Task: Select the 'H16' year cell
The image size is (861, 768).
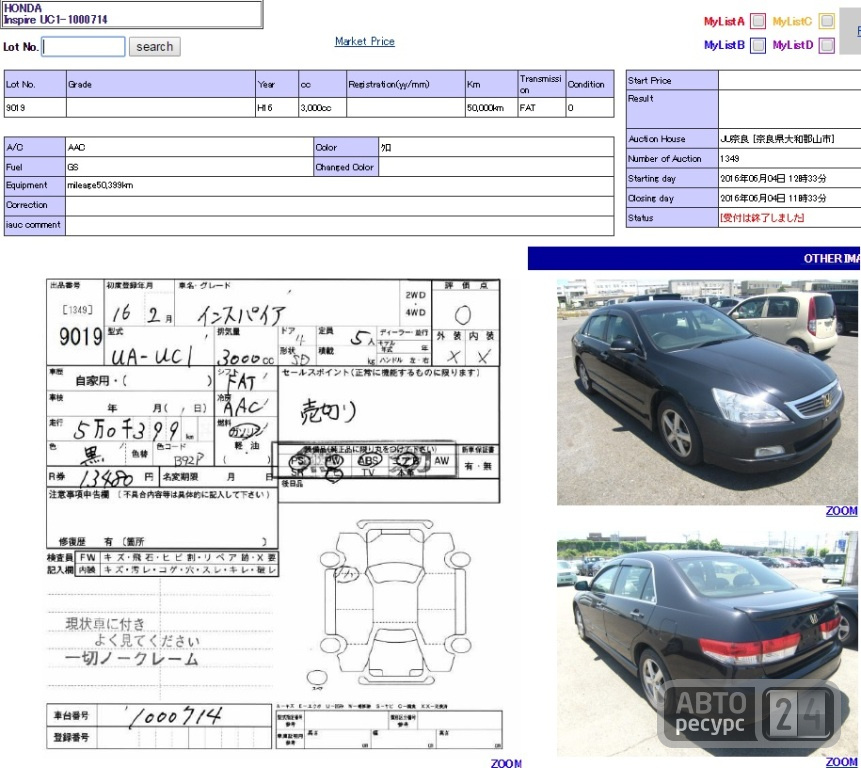Action: coord(277,108)
